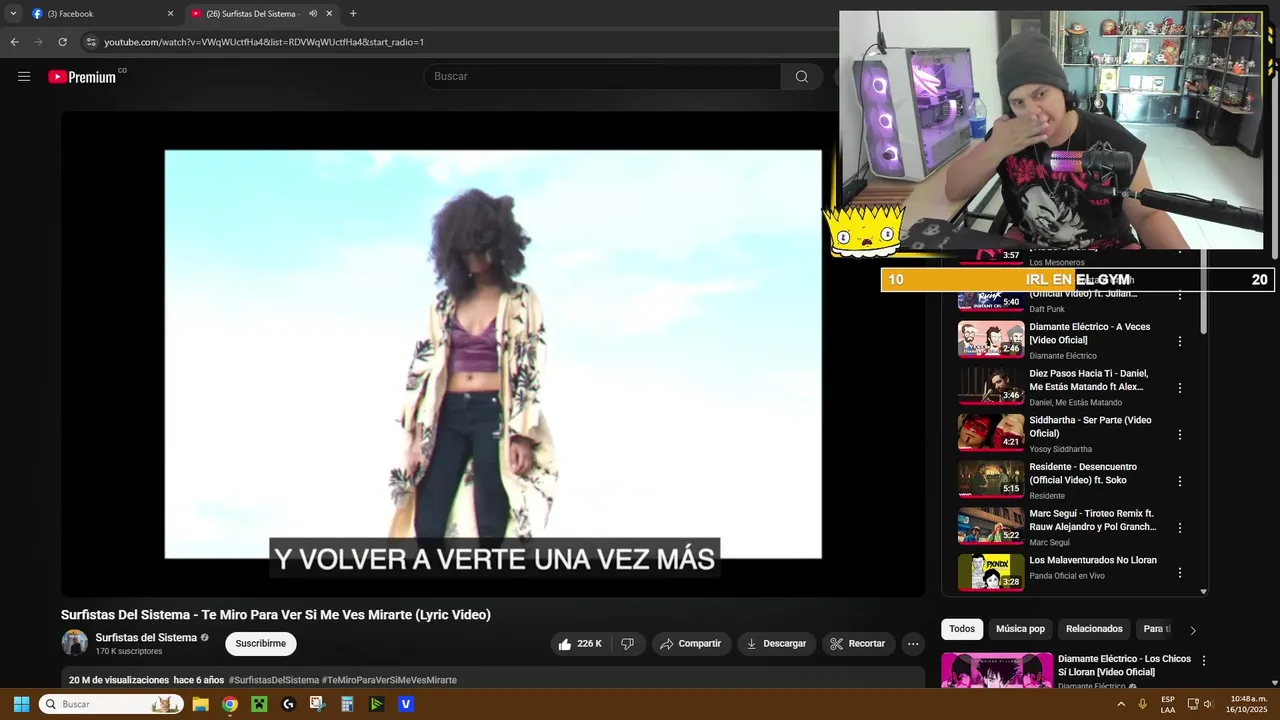
Task: Click the playlist scrollbar down arrow
Action: 1203,591
